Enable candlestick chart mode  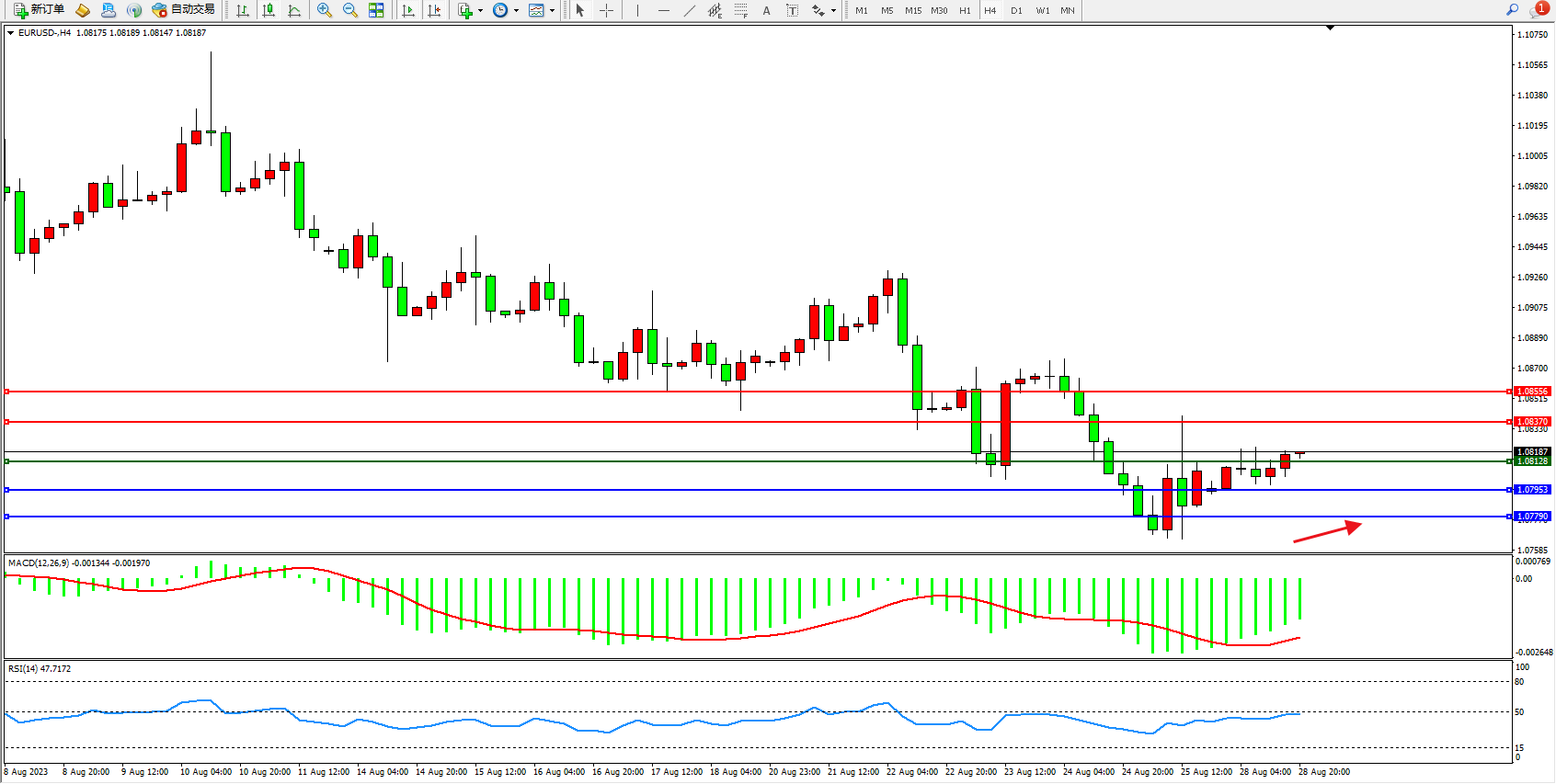pyautogui.click(x=269, y=11)
